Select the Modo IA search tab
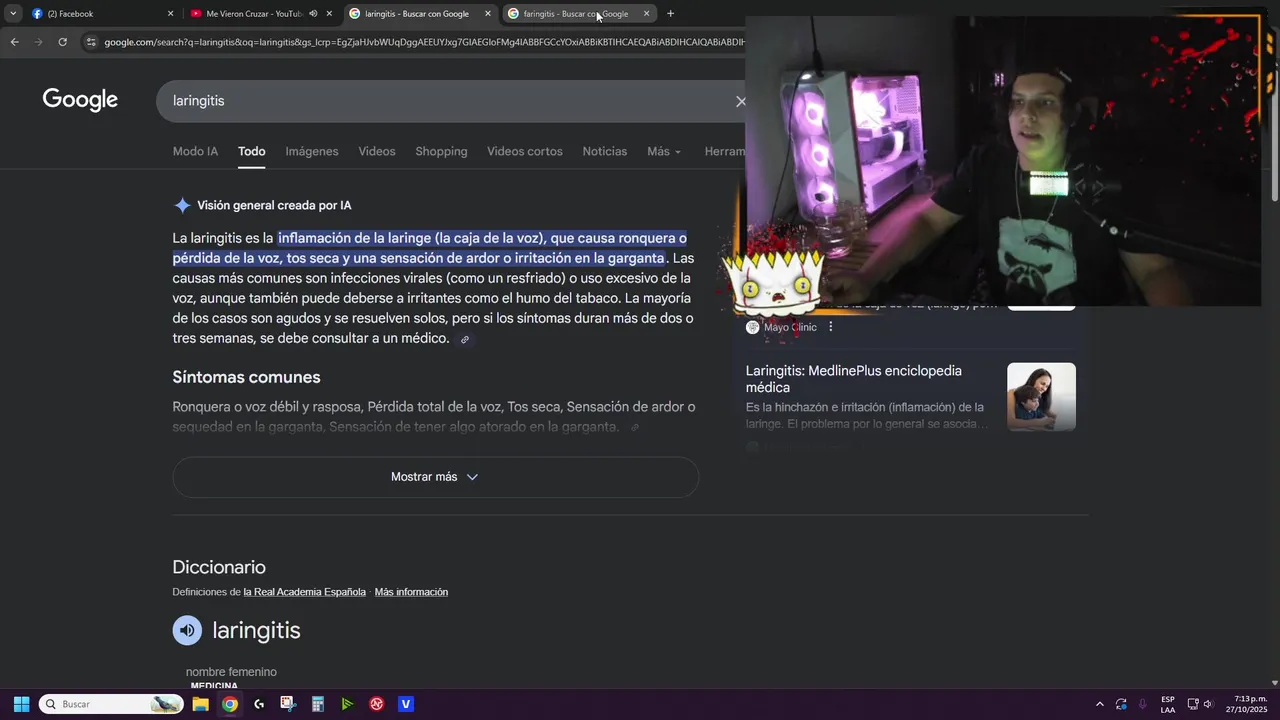 pyautogui.click(x=195, y=151)
